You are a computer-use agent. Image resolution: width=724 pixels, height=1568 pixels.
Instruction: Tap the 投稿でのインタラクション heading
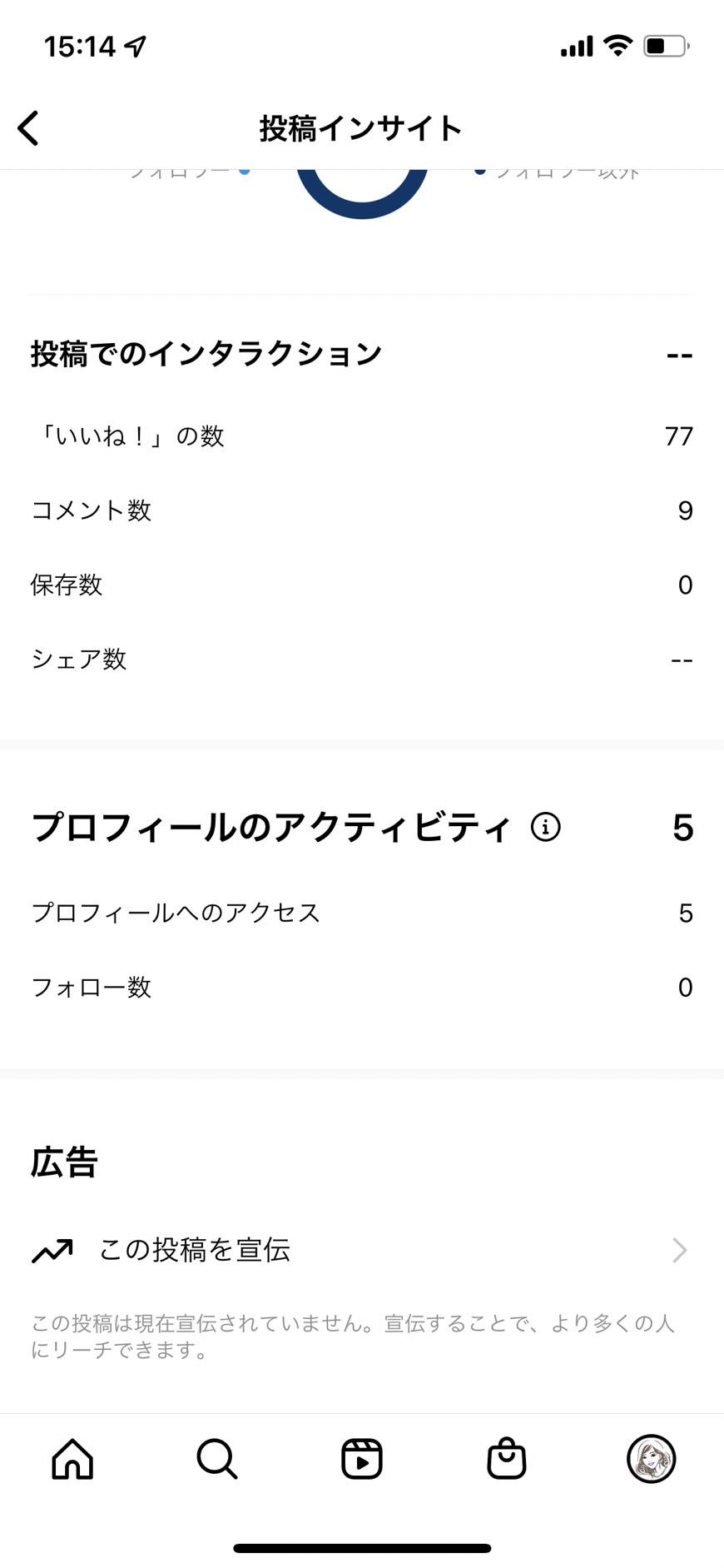pyautogui.click(x=206, y=354)
